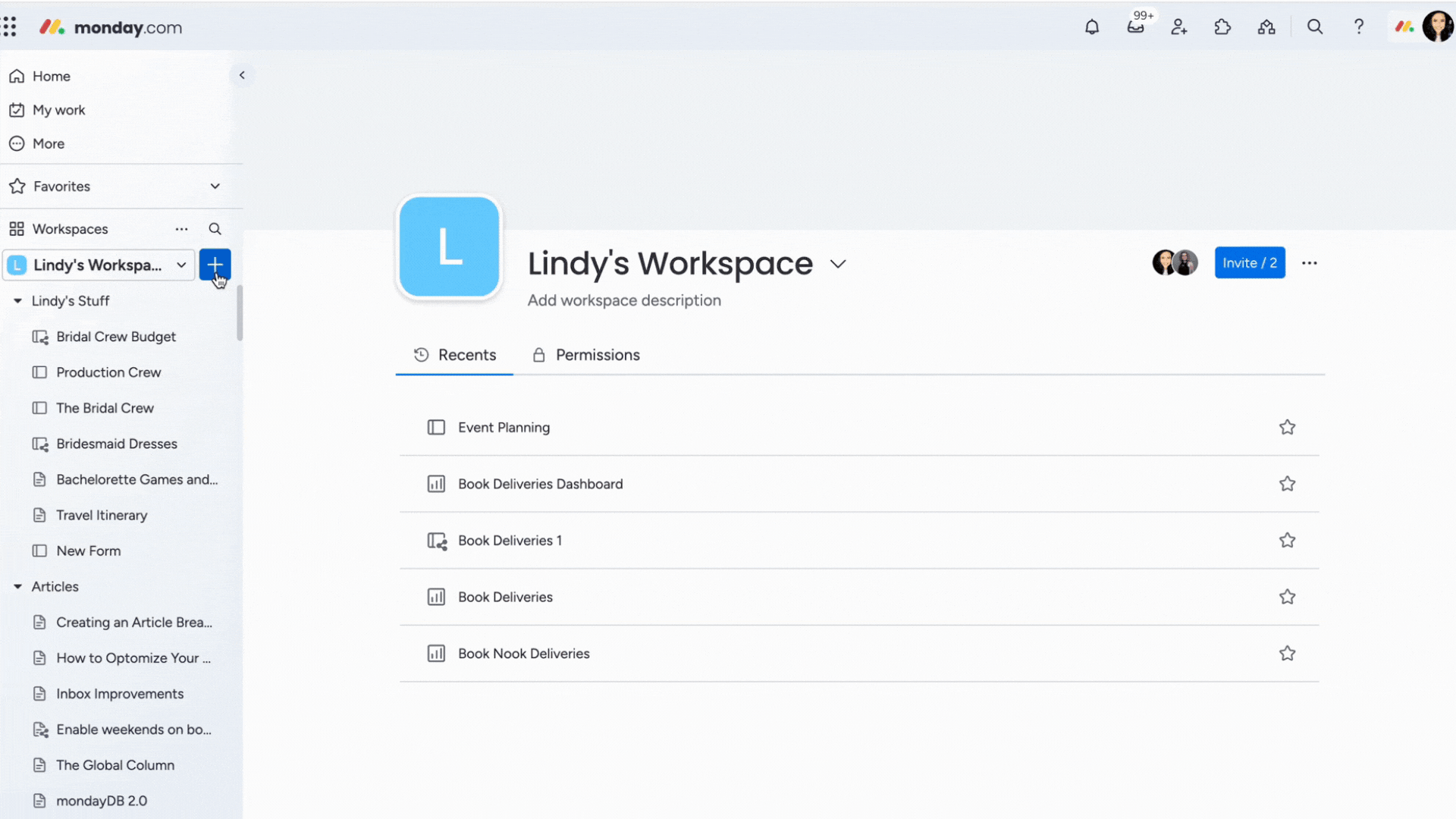Open Book Deliveries Dashboard from recents
Viewport: 1456px width, 819px height.
click(x=540, y=484)
